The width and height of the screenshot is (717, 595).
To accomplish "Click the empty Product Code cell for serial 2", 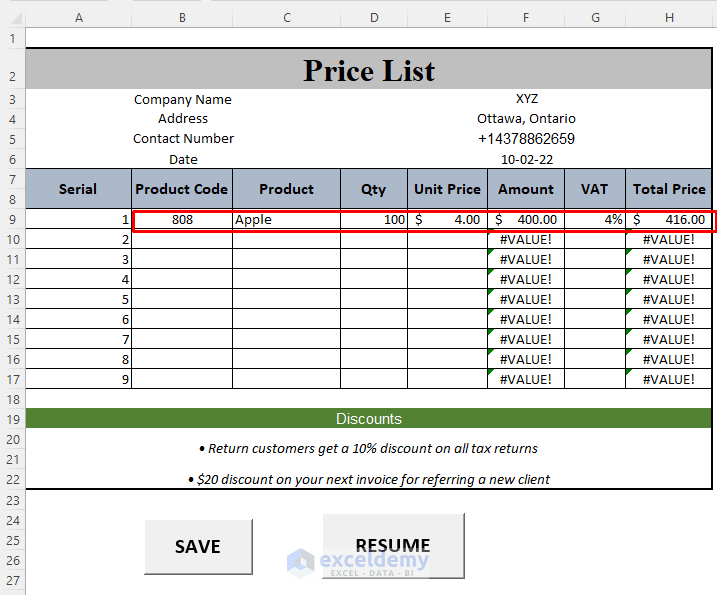I will point(182,240).
